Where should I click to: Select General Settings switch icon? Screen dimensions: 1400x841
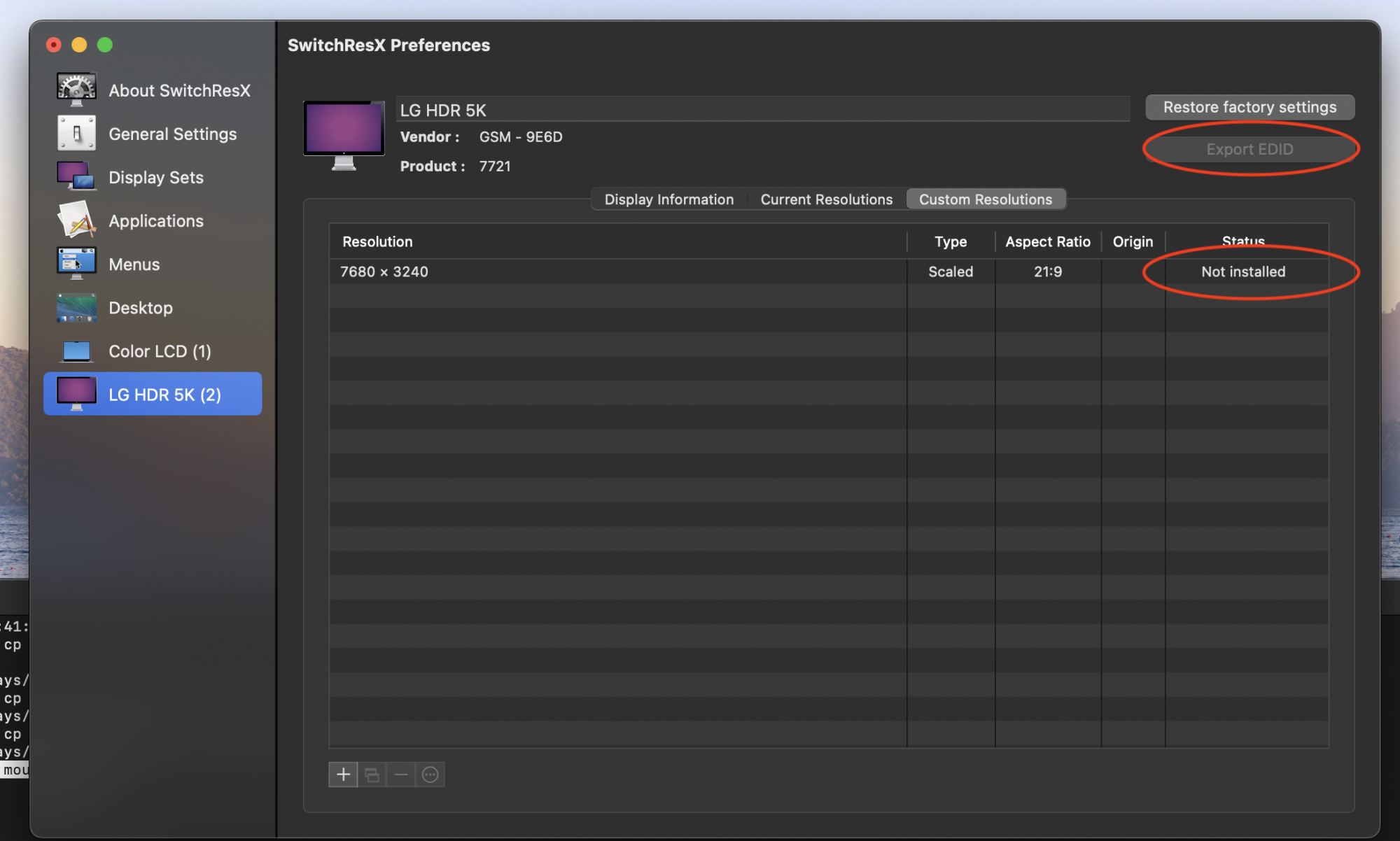point(76,134)
